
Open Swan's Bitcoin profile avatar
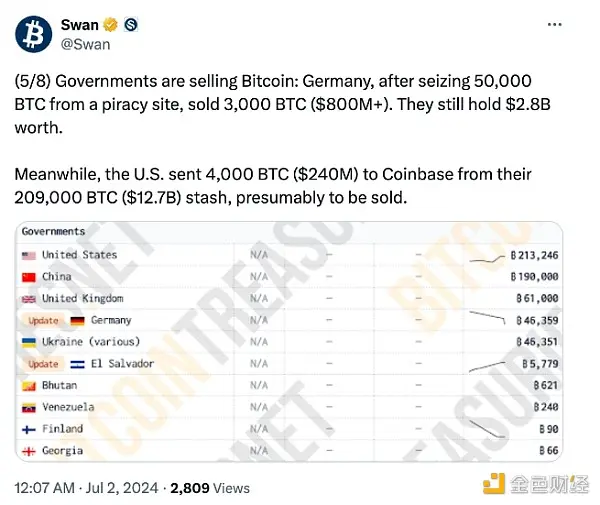(x=34, y=34)
